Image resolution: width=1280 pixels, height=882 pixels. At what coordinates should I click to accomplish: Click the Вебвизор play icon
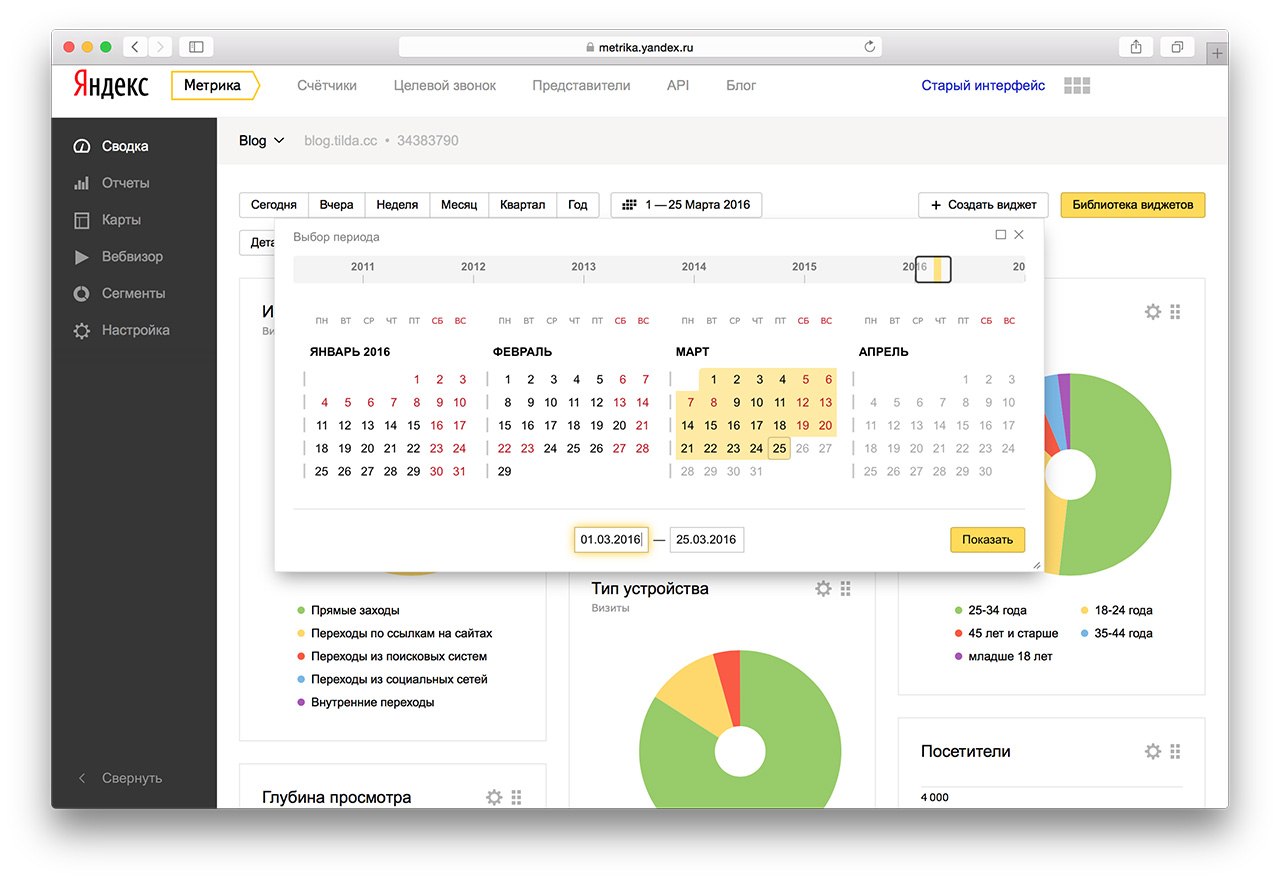click(82, 257)
